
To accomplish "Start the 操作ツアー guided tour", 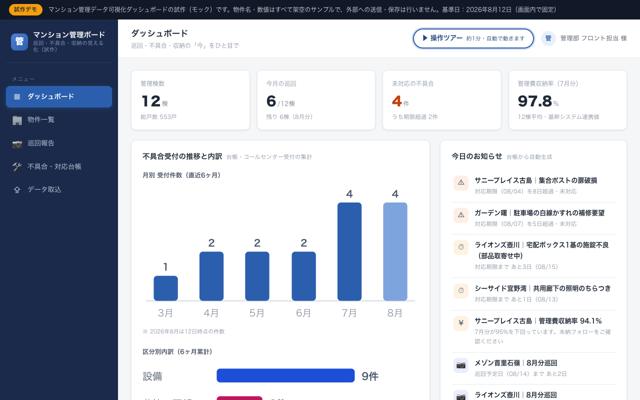I will coord(473,38).
